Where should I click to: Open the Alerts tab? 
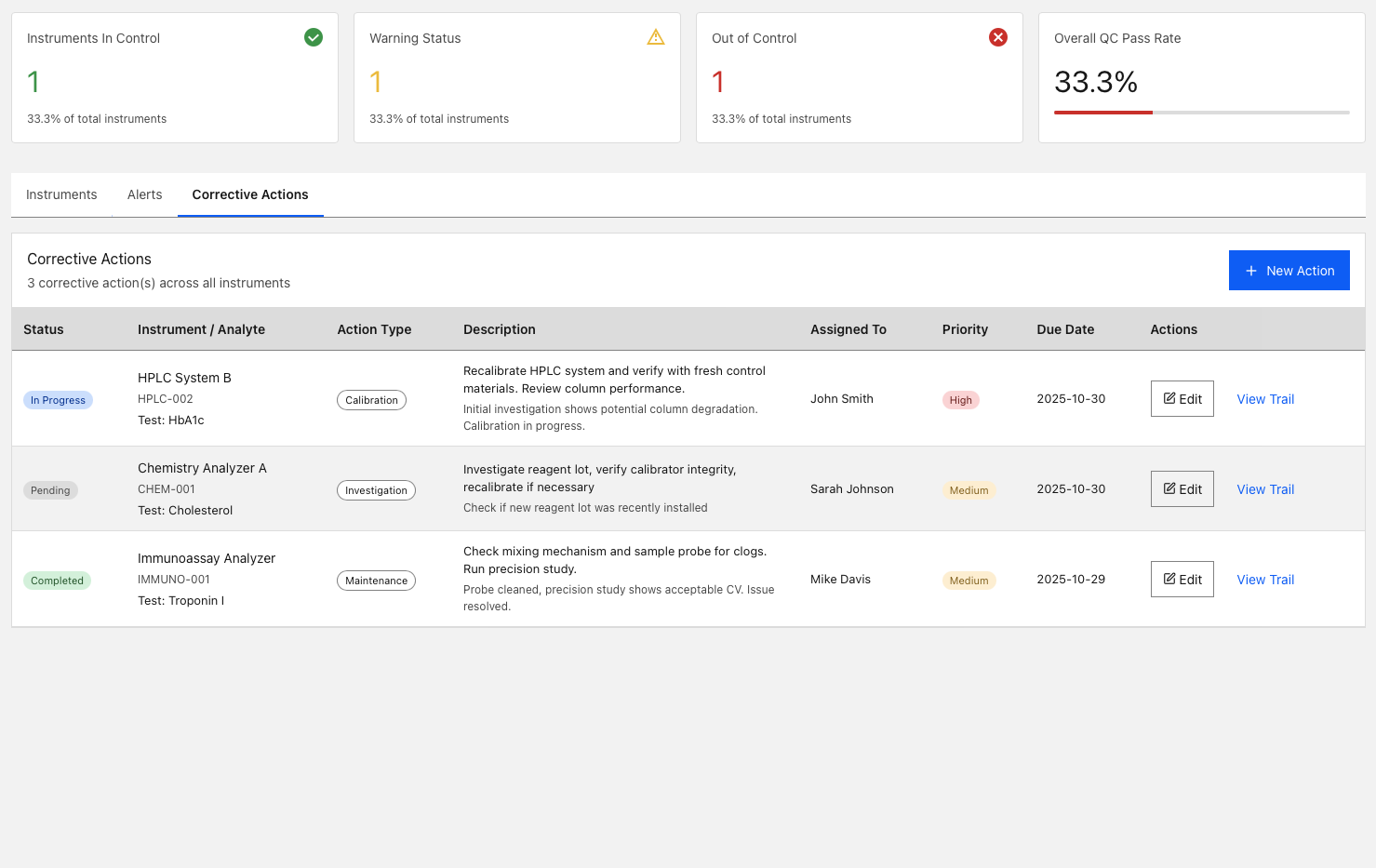(x=144, y=194)
